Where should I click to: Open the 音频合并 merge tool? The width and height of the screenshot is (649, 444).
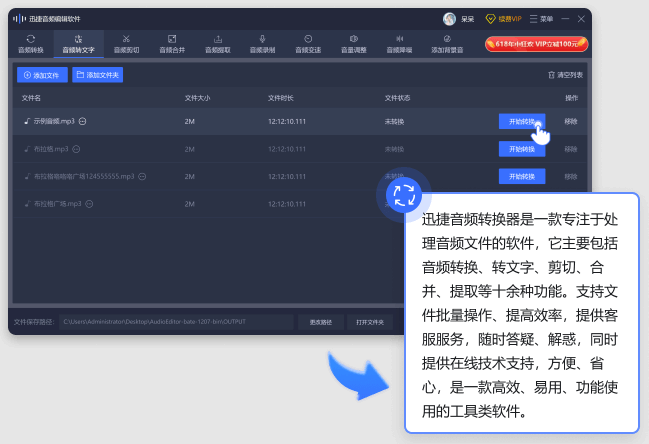point(172,44)
